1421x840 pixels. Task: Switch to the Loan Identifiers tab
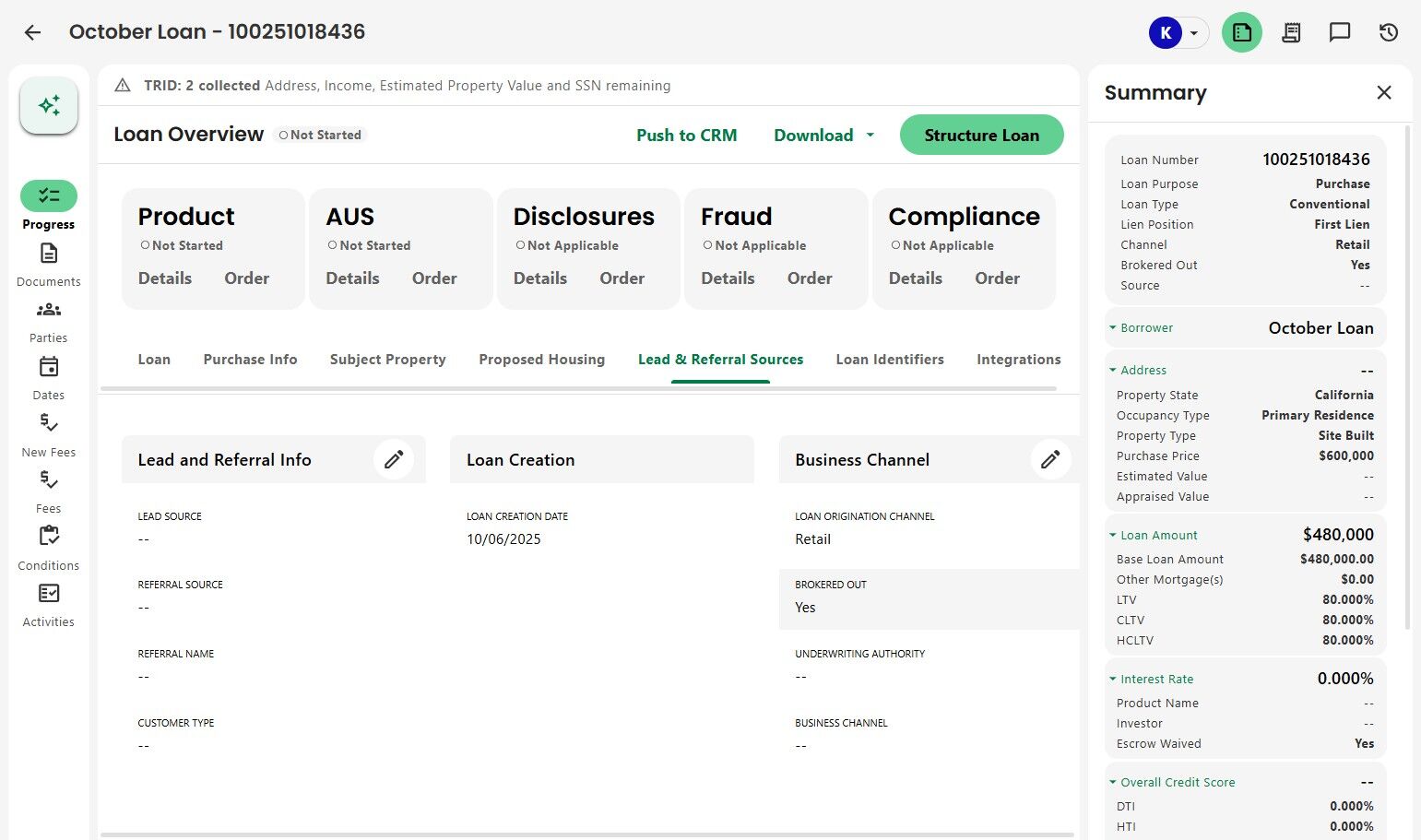coord(890,360)
